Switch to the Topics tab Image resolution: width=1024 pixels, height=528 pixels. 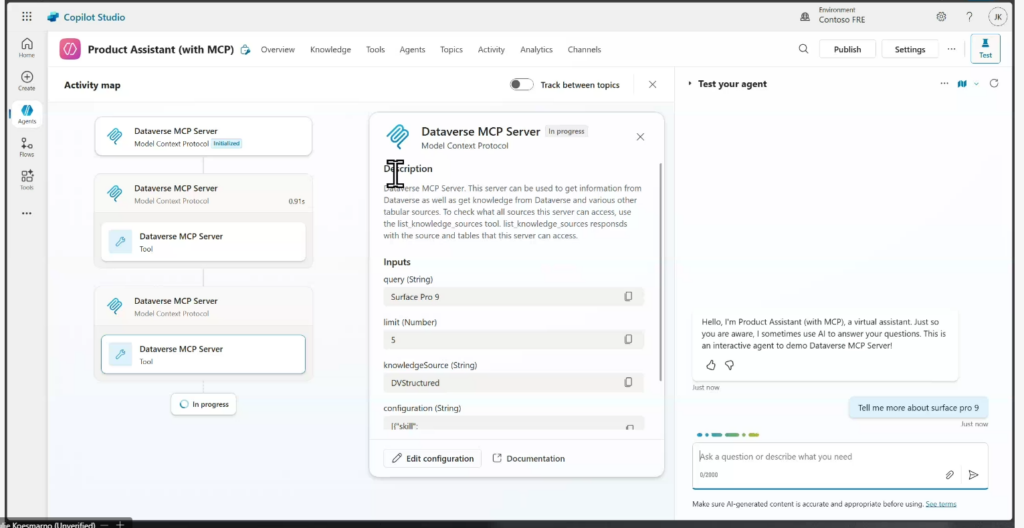pyautogui.click(x=451, y=50)
